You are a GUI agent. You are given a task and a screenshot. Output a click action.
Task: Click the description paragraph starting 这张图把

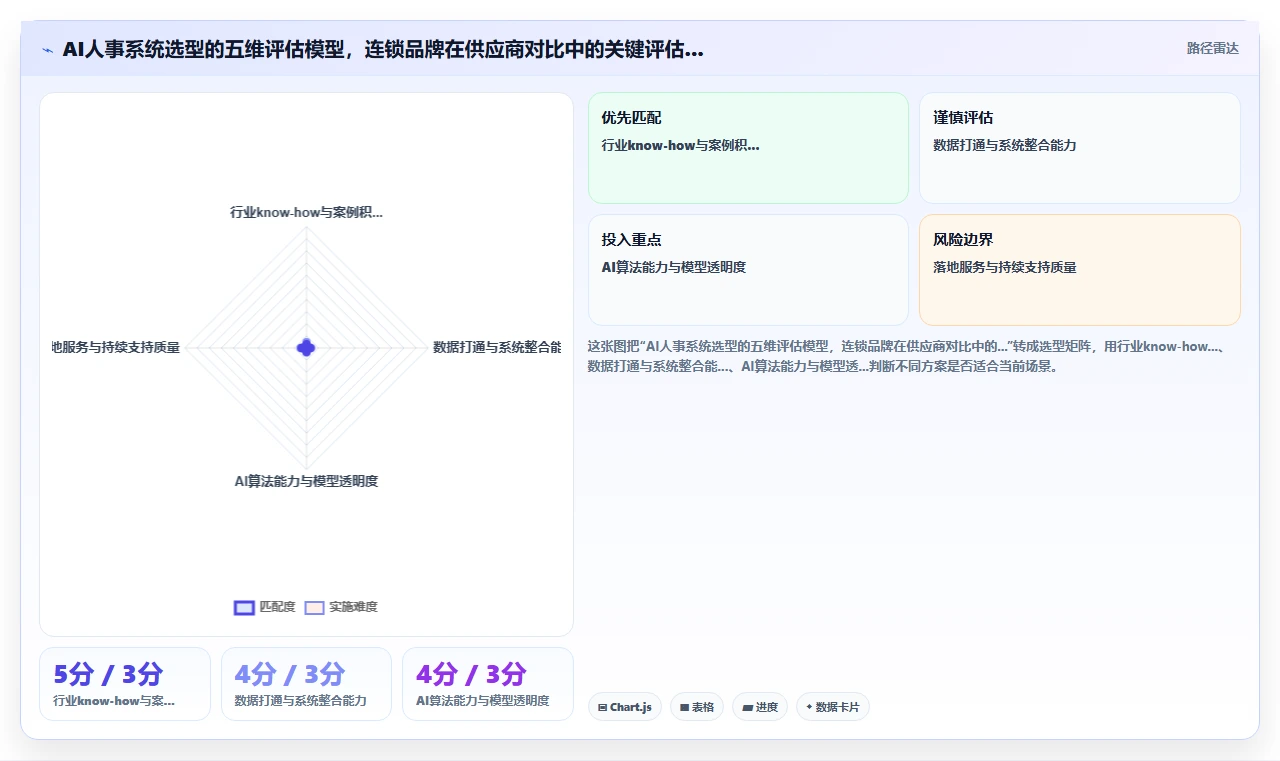(908, 356)
